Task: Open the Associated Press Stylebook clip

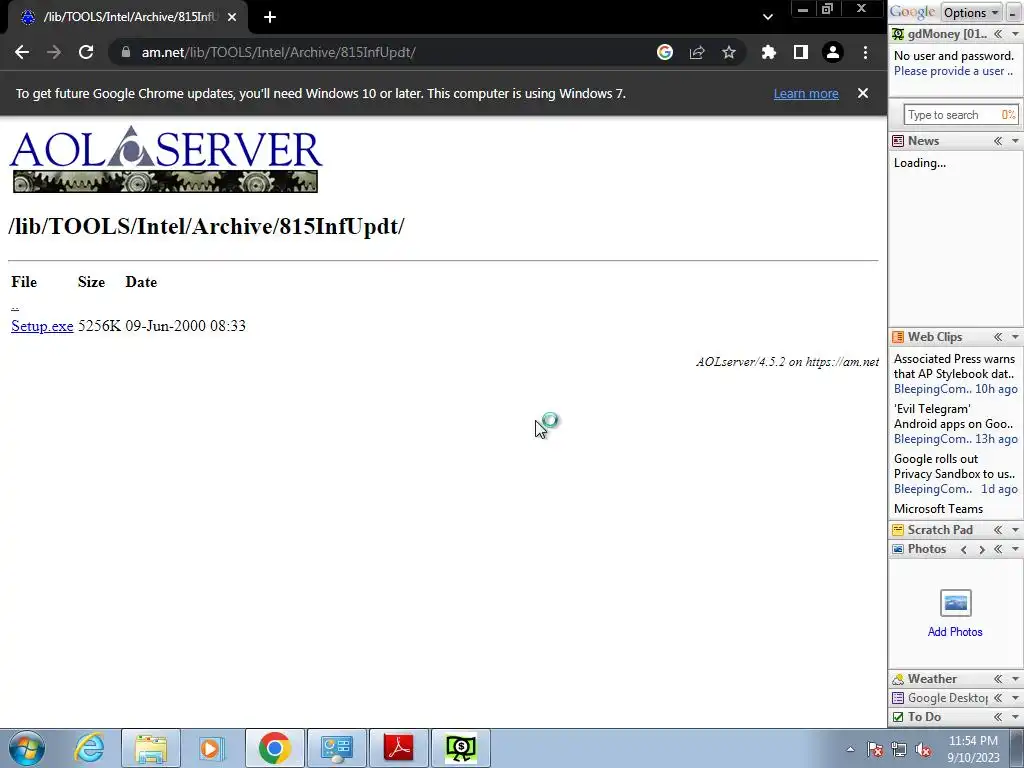Action: pyautogui.click(x=954, y=366)
